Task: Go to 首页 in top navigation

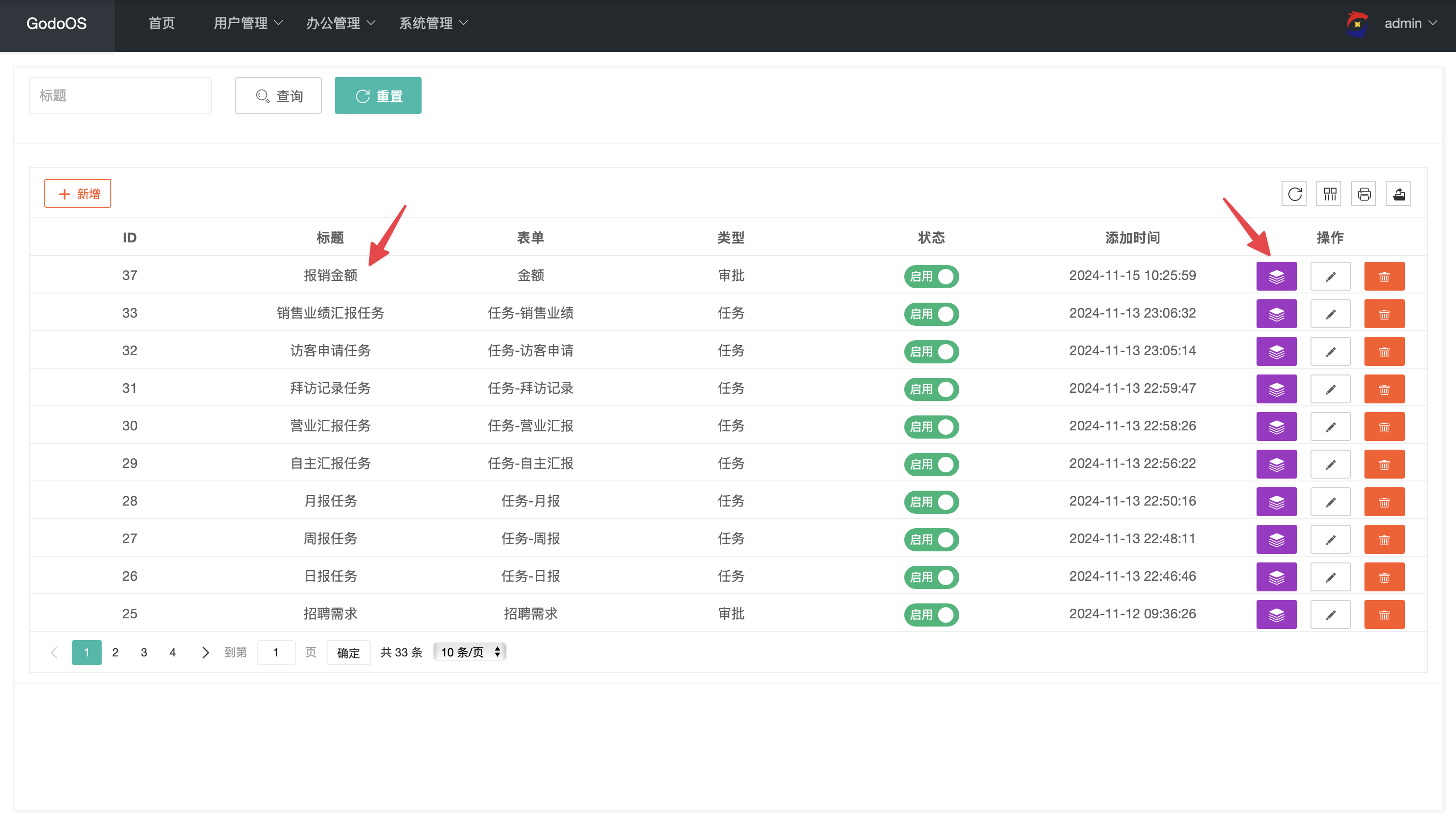Action: (x=161, y=23)
